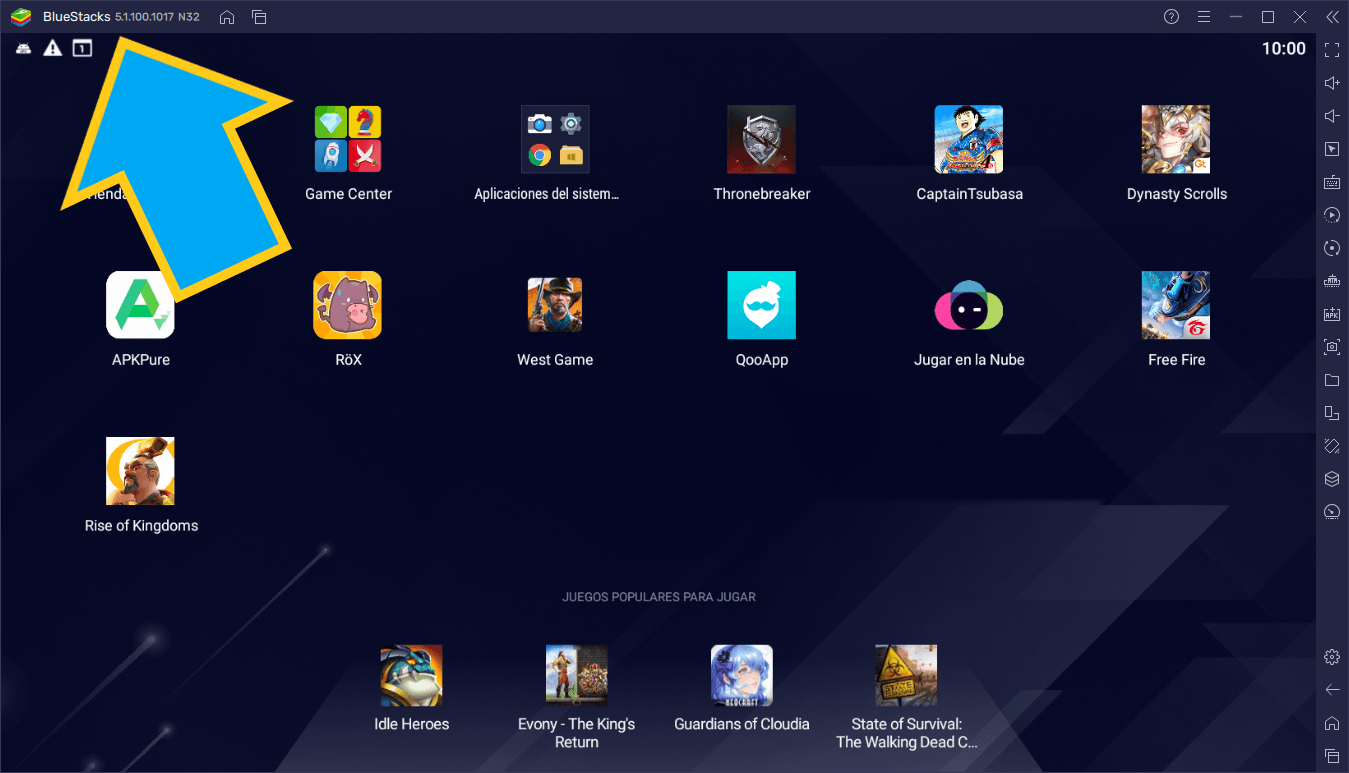Viewport: 1349px width, 773px height.
Task: Open BlueStacks settings gear in sidebar
Action: point(1331,657)
